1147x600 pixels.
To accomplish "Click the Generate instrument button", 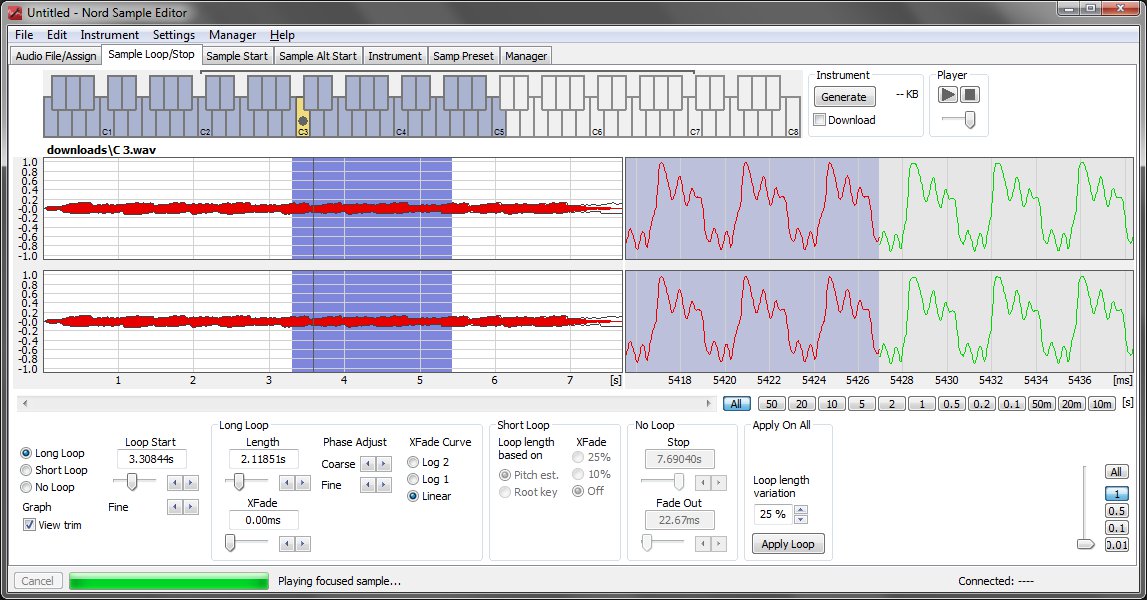I will 844,97.
